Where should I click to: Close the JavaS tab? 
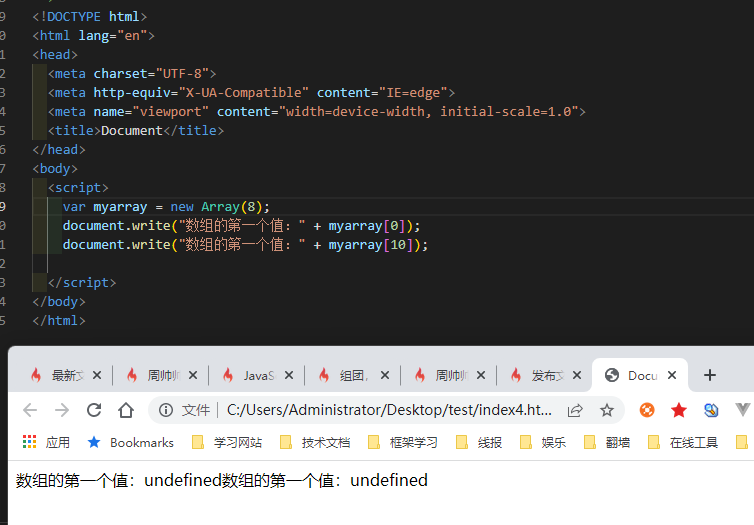(289, 375)
